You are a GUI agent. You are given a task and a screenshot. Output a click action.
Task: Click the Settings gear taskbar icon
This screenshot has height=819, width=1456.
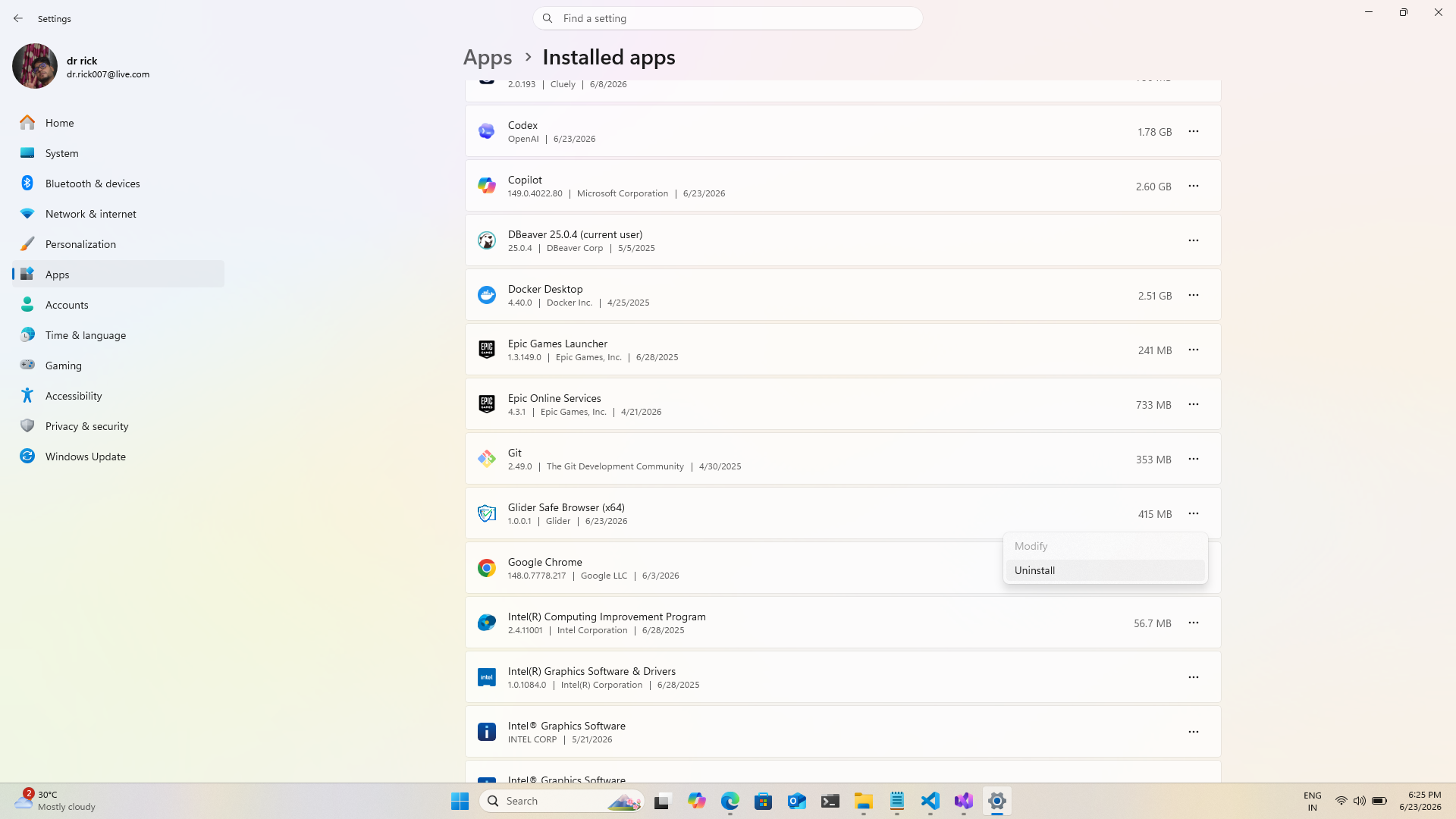click(x=997, y=801)
